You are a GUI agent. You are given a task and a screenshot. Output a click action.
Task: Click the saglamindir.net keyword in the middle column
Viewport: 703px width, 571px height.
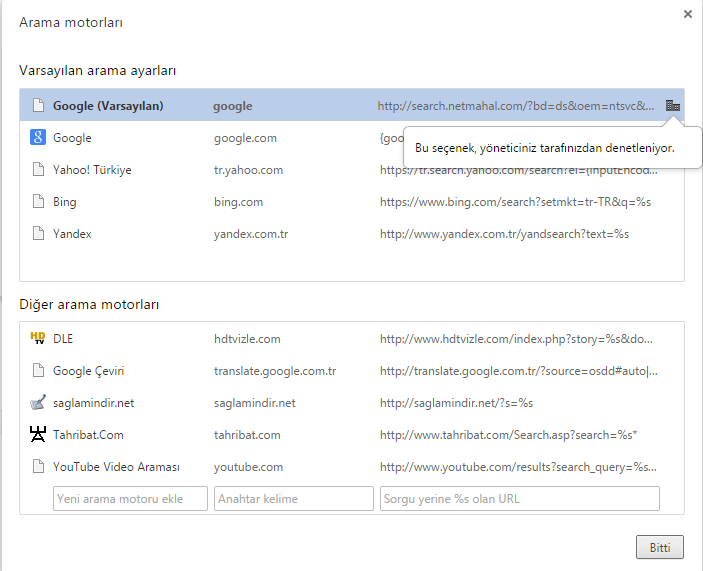click(x=255, y=402)
